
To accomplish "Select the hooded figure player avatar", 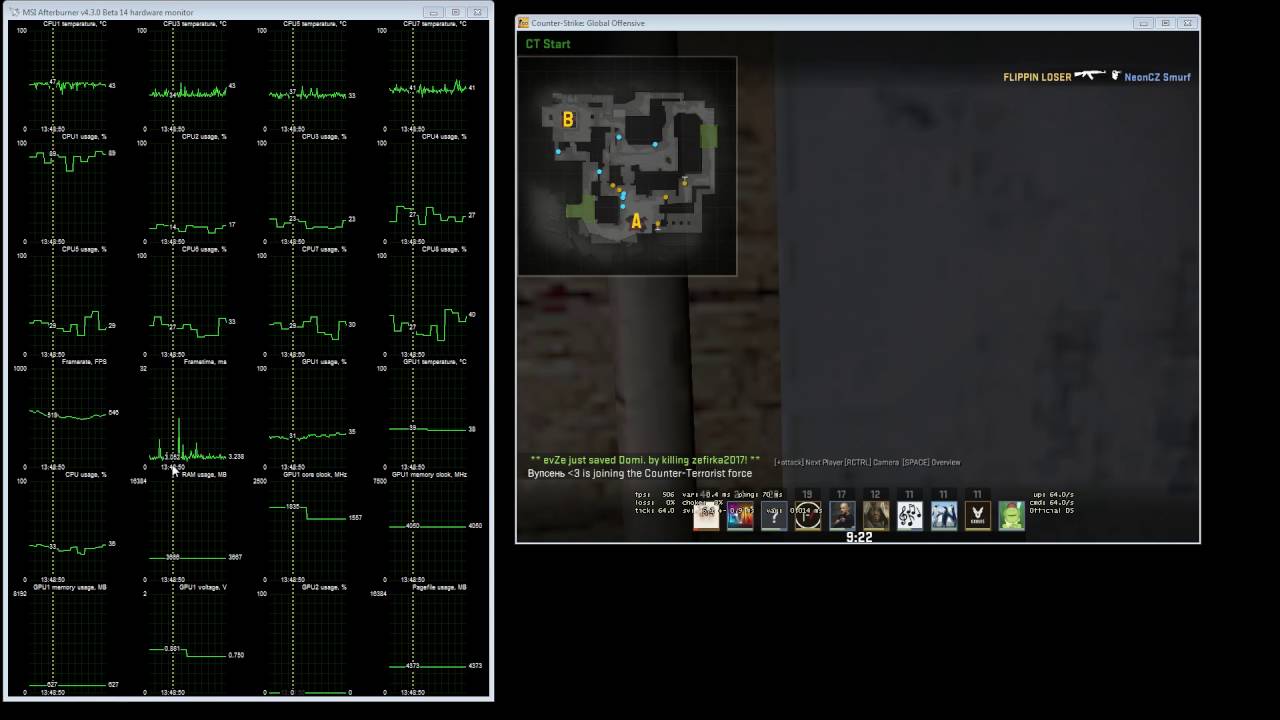I will (876, 515).
